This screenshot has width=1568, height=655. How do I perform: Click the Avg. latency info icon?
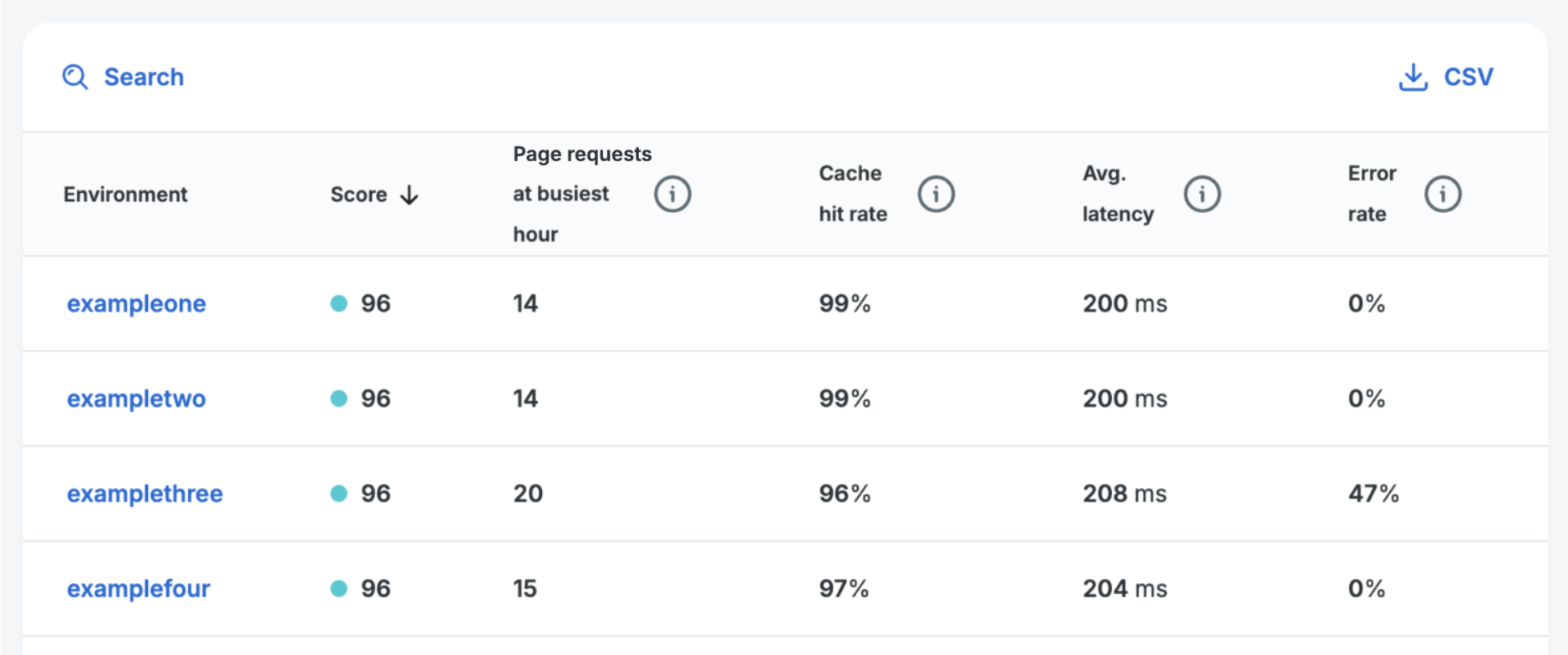click(x=1201, y=194)
